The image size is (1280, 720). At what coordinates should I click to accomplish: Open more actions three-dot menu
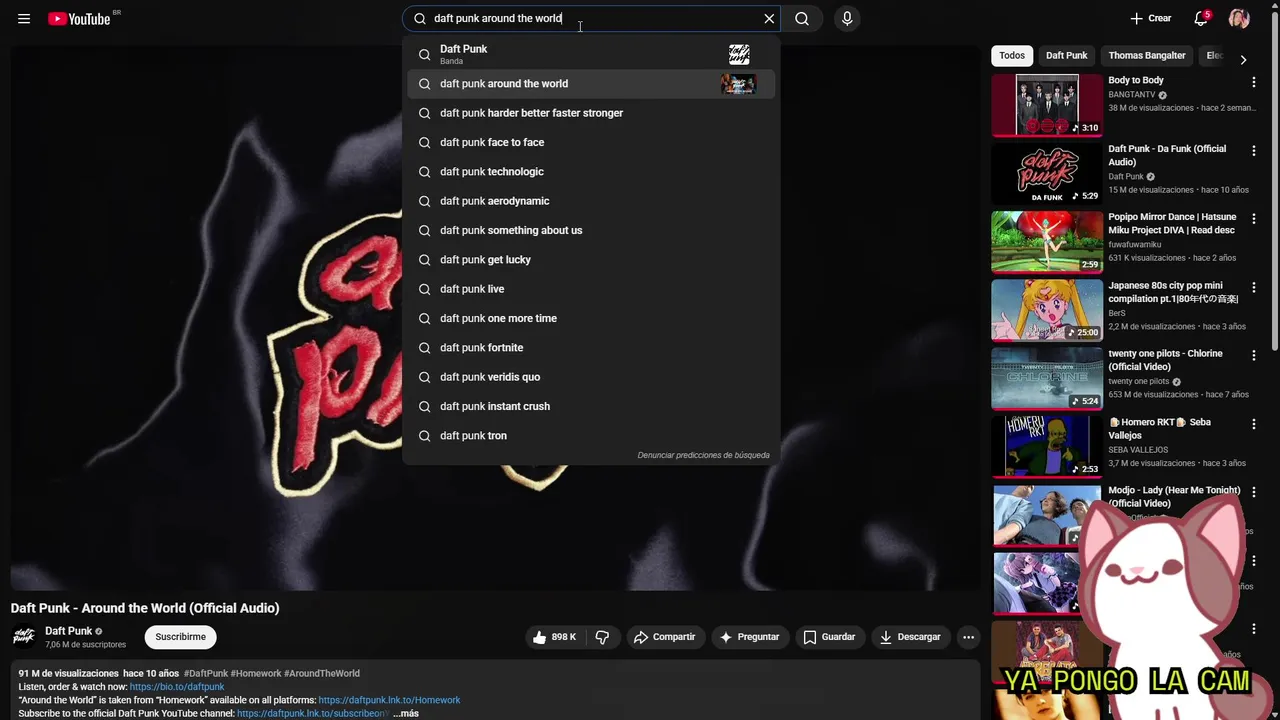coord(968,637)
